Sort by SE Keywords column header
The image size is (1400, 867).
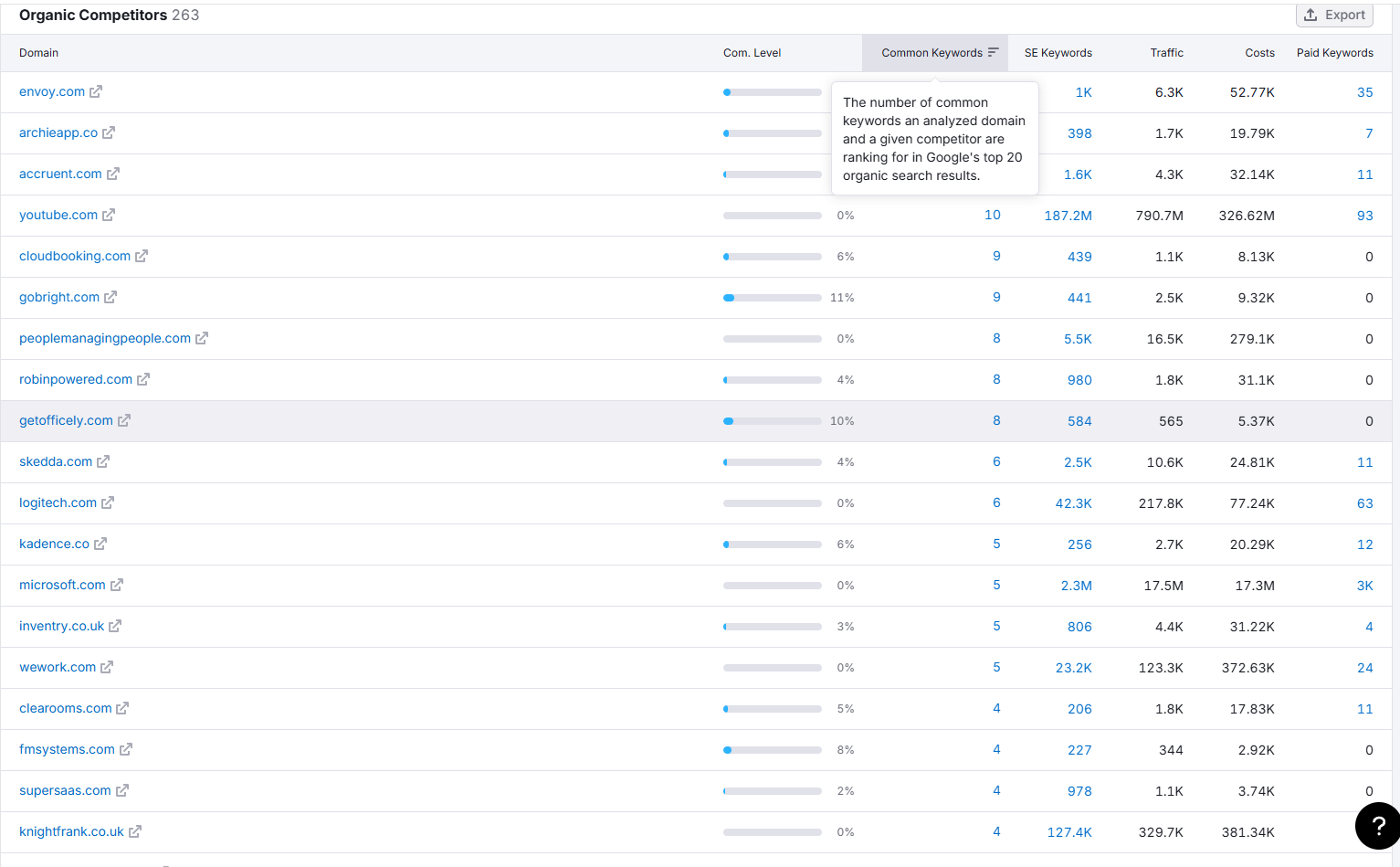point(1058,53)
